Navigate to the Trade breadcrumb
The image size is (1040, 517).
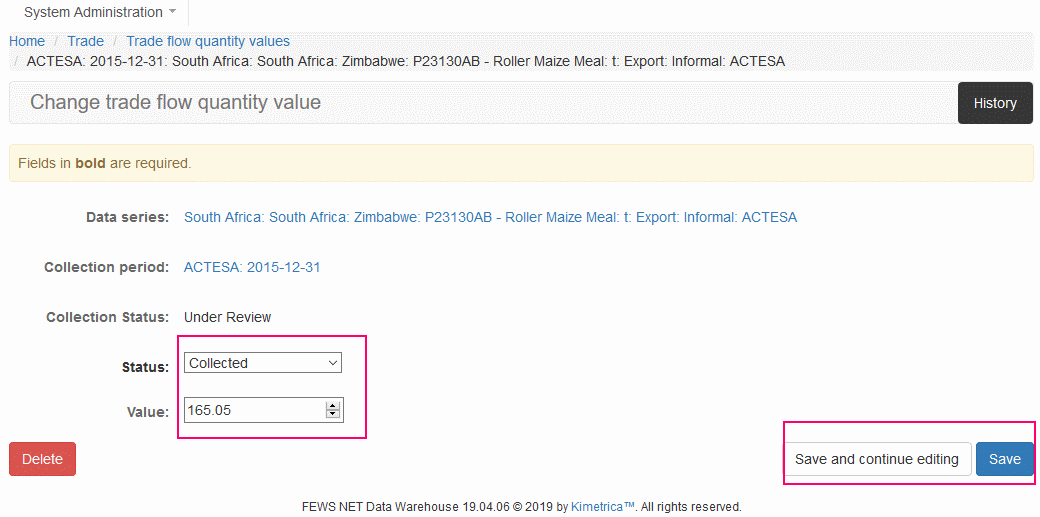point(85,41)
